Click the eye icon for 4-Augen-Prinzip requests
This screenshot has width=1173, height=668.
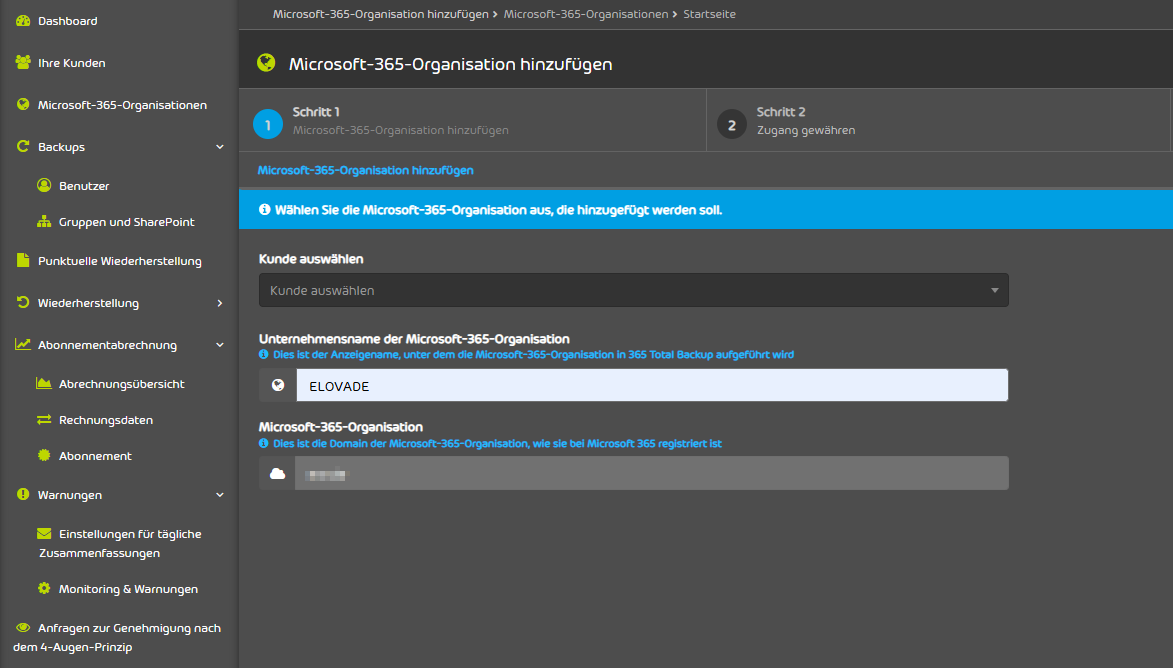click(23, 628)
